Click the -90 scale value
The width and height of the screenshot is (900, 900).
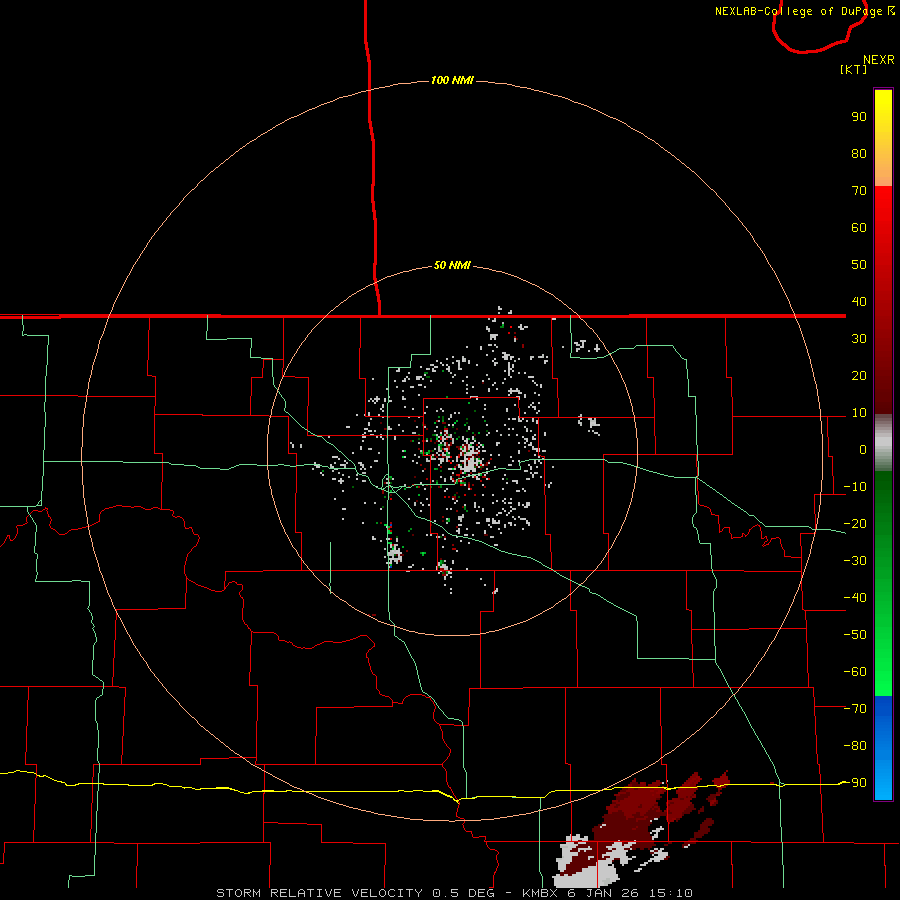[x=855, y=783]
